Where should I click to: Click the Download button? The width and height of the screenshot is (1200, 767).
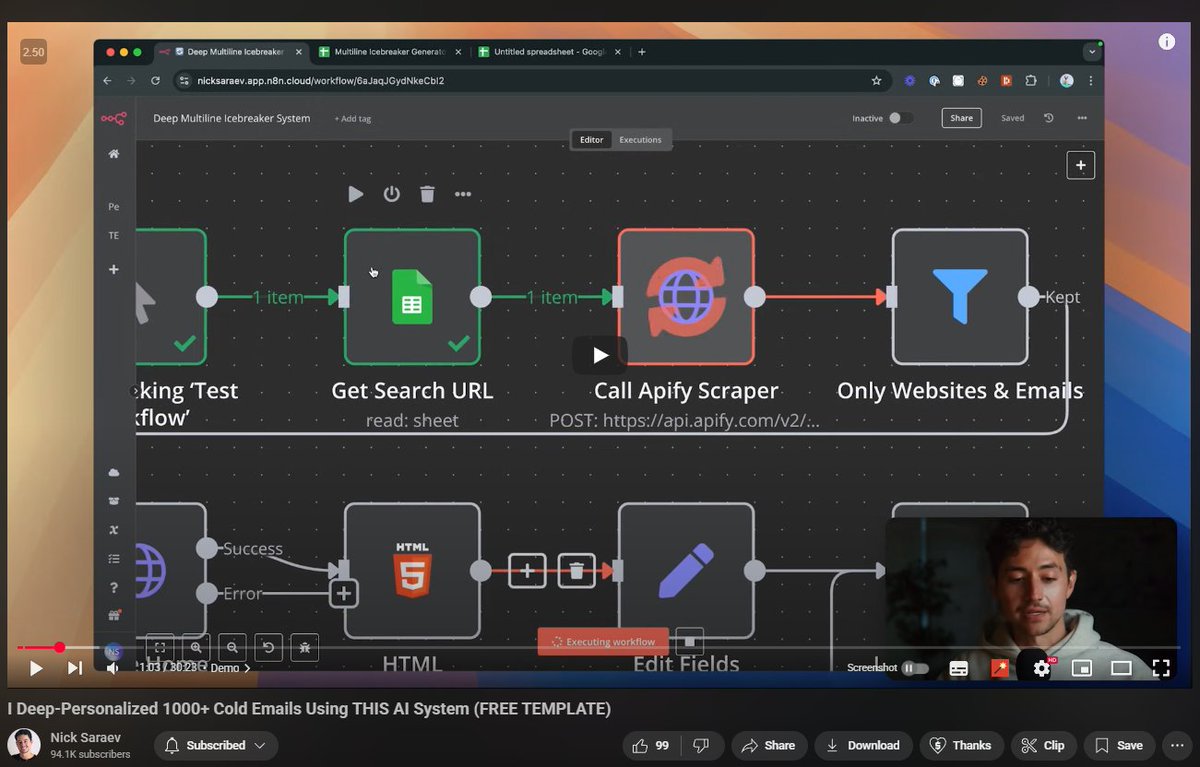point(863,746)
